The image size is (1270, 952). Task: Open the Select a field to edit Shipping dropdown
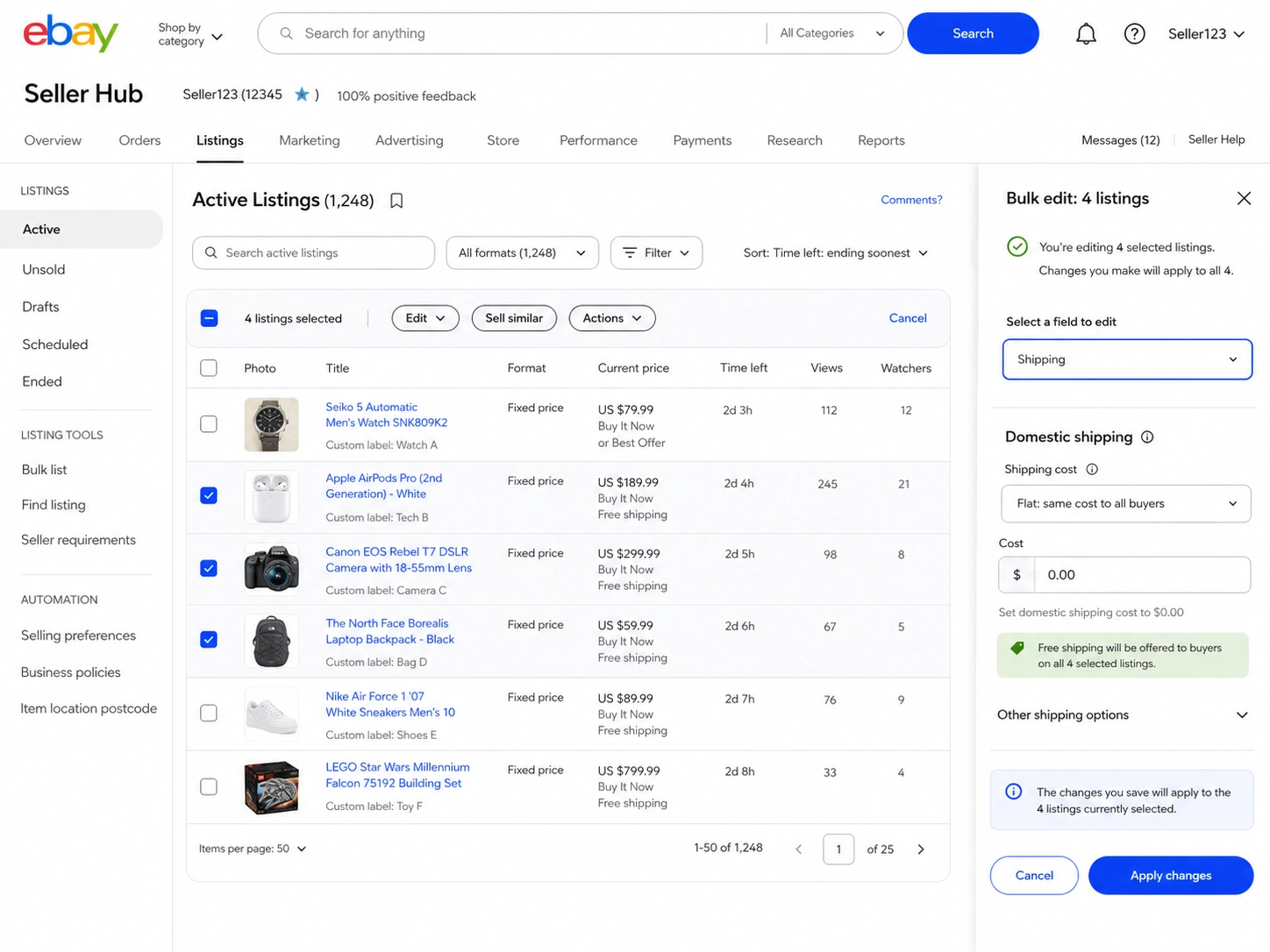pos(1127,359)
